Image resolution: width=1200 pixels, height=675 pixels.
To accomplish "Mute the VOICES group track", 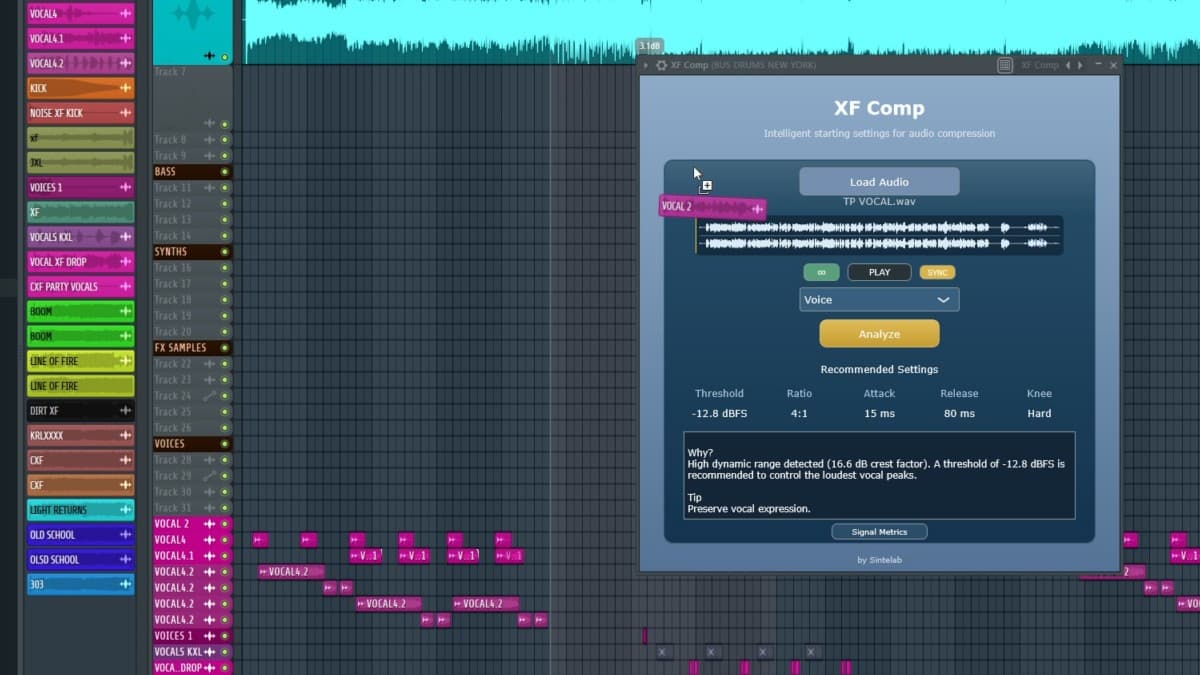I will 225,444.
